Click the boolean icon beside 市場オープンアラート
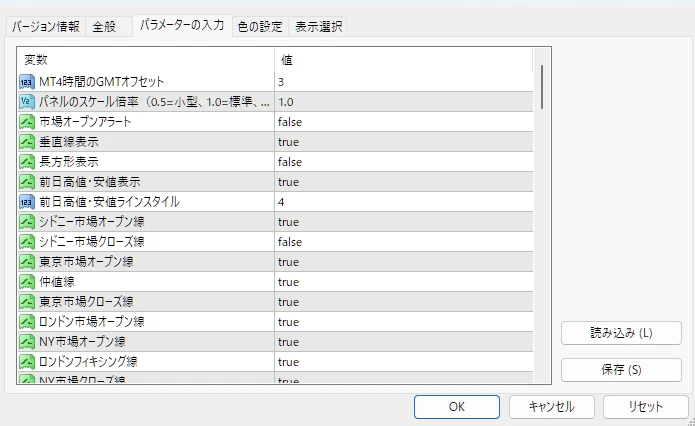Image resolution: width=695 pixels, height=426 pixels. (x=27, y=122)
